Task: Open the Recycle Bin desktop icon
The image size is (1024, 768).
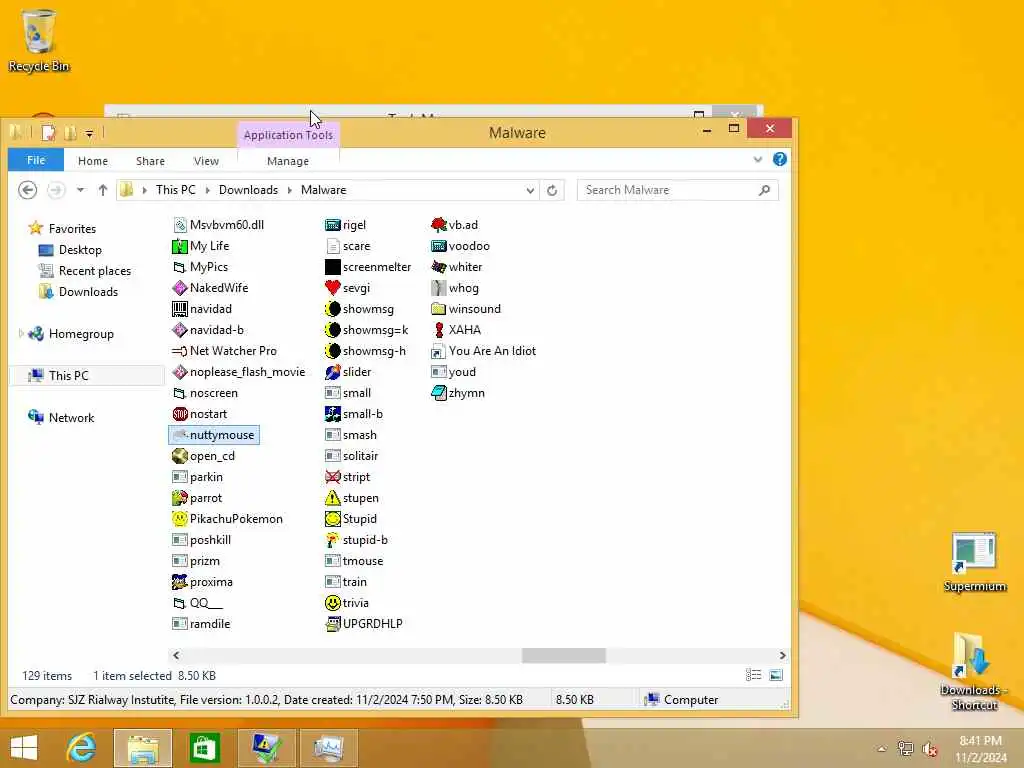Action: [39, 40]
